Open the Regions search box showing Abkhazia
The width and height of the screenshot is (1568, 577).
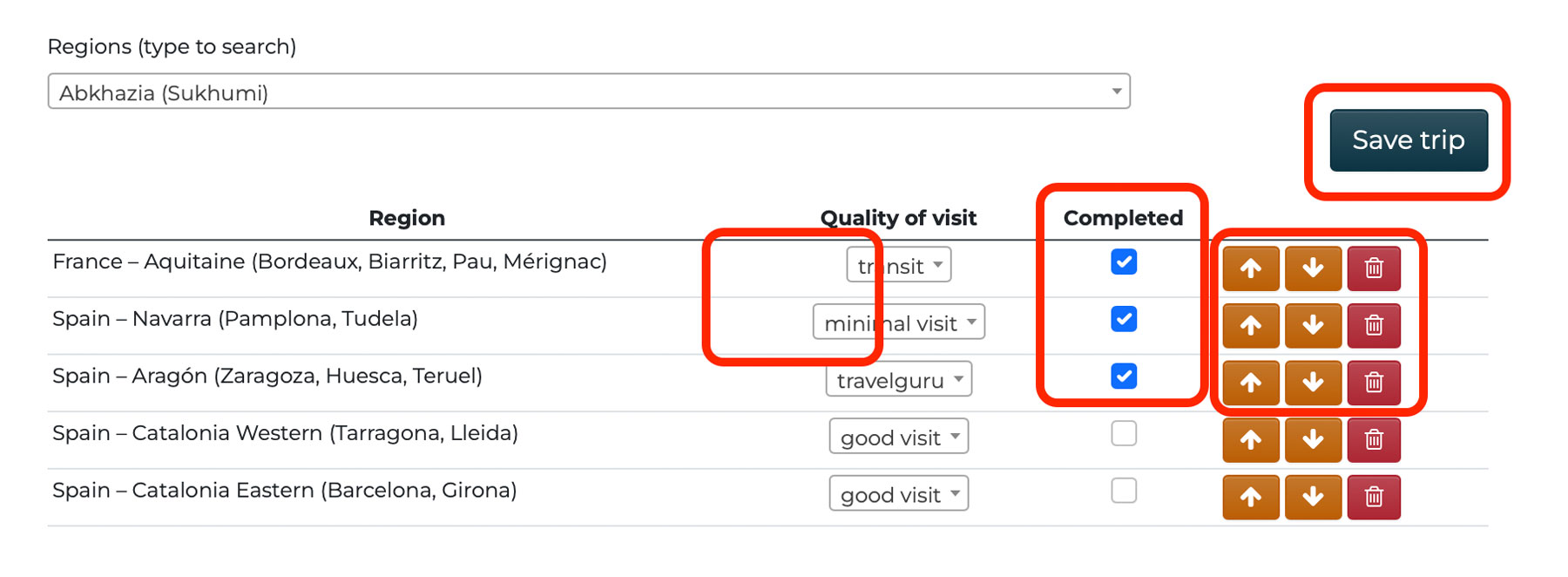[589, 92]
